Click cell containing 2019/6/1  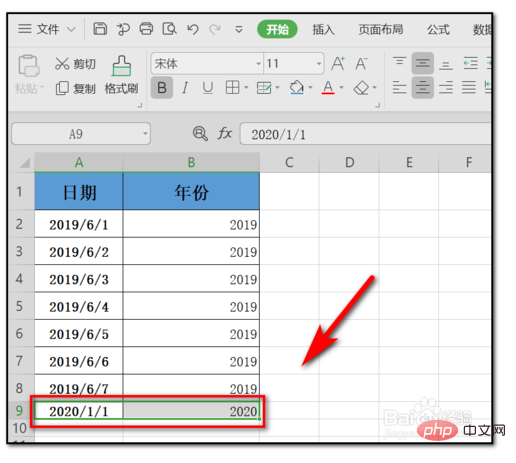(79, 224)
